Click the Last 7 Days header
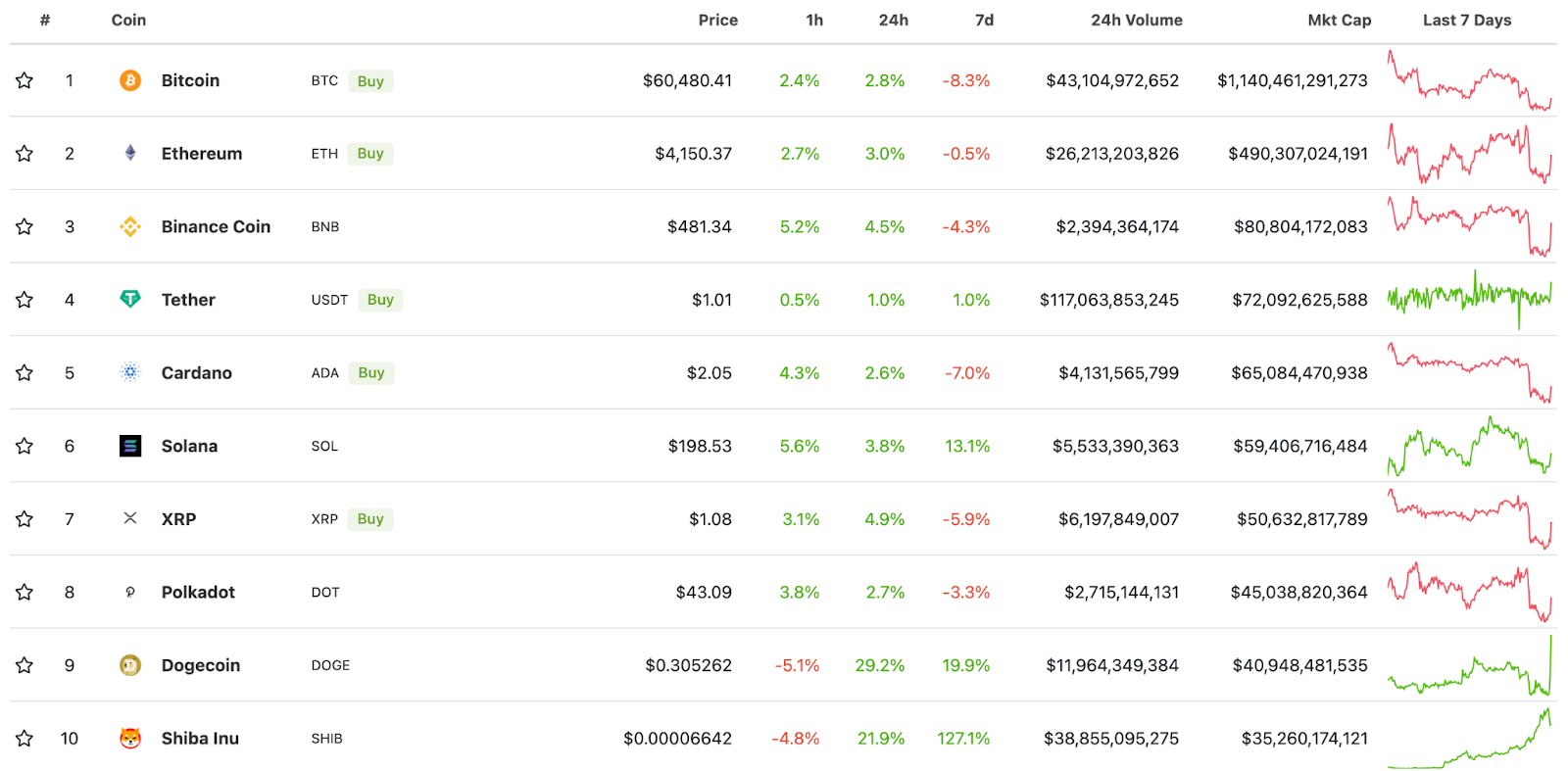 pos(1467,20)
